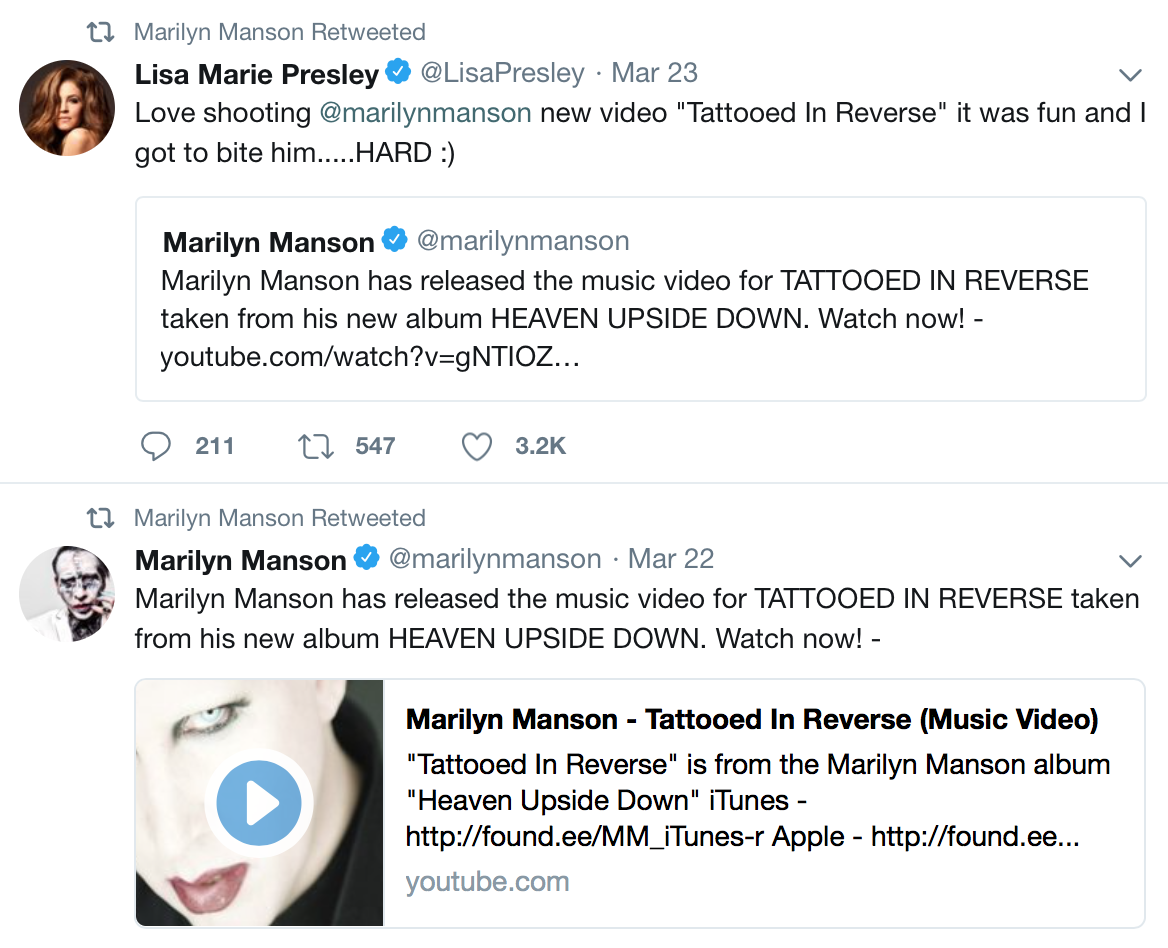The width and height of the screenshot is (1168, 948).
Task: Expand options chevron on Lisa Marie Presley tweet
Action: pos(1130,75)
